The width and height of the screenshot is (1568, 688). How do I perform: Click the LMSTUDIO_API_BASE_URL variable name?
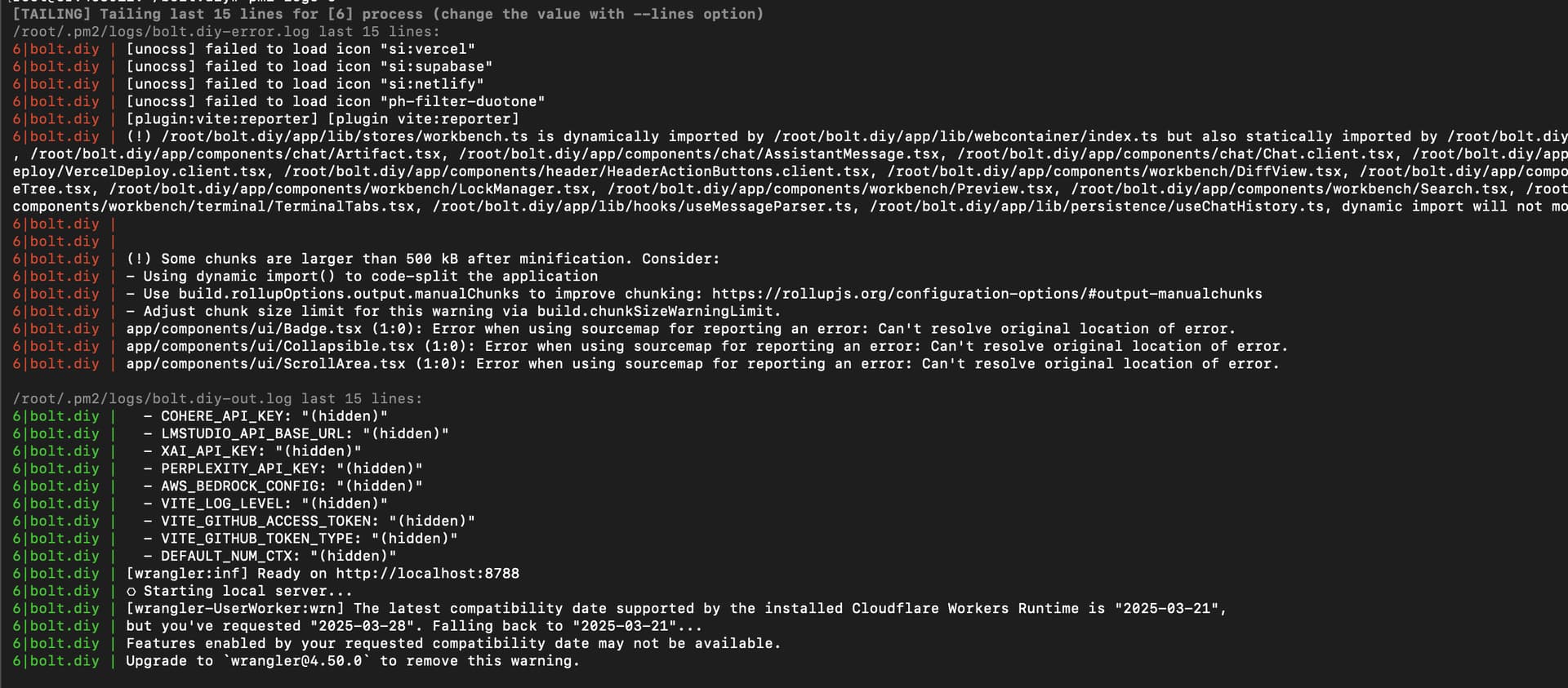(x=256, y=434)
